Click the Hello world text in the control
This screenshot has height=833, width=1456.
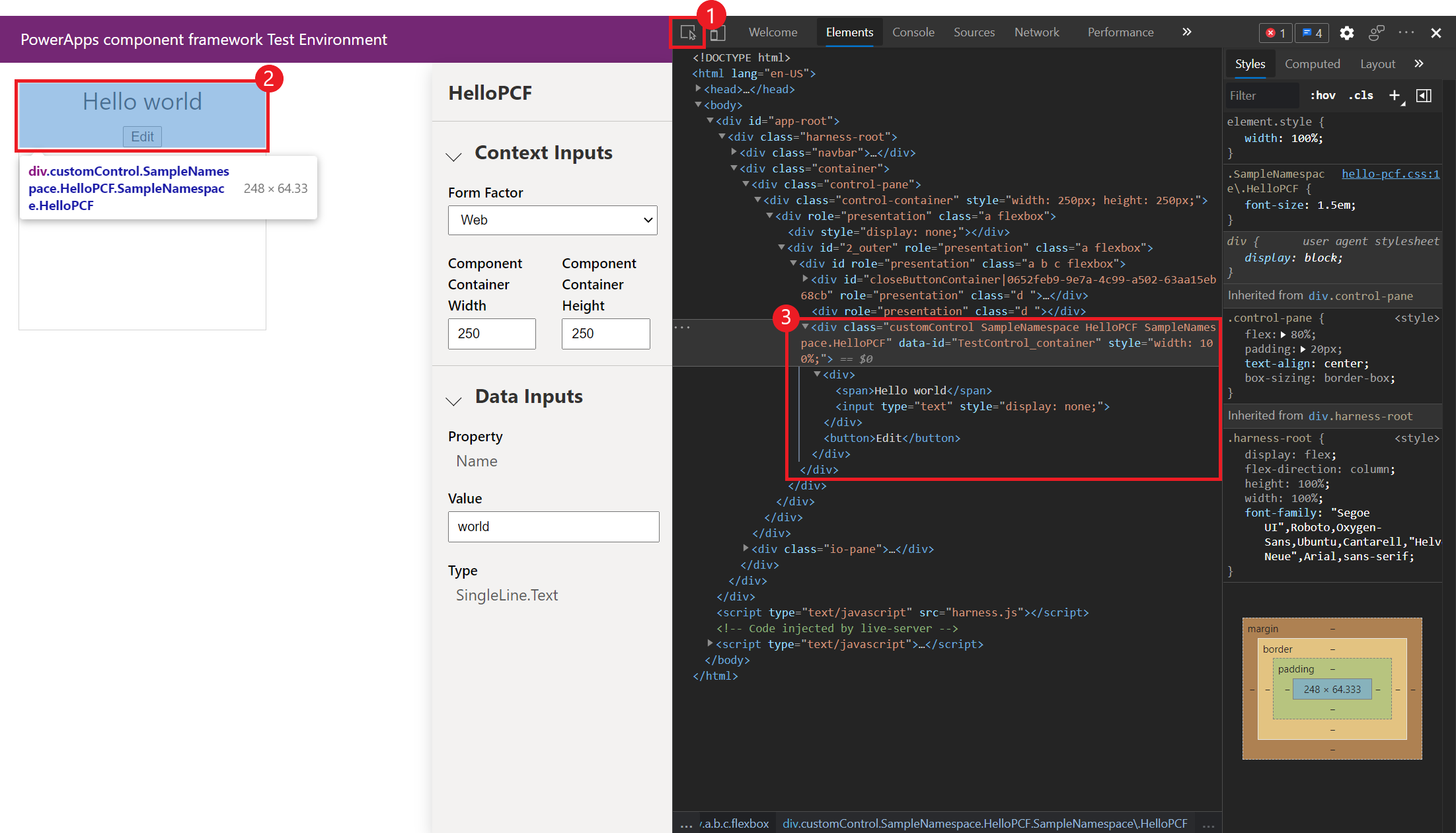[x=142, y=102]
